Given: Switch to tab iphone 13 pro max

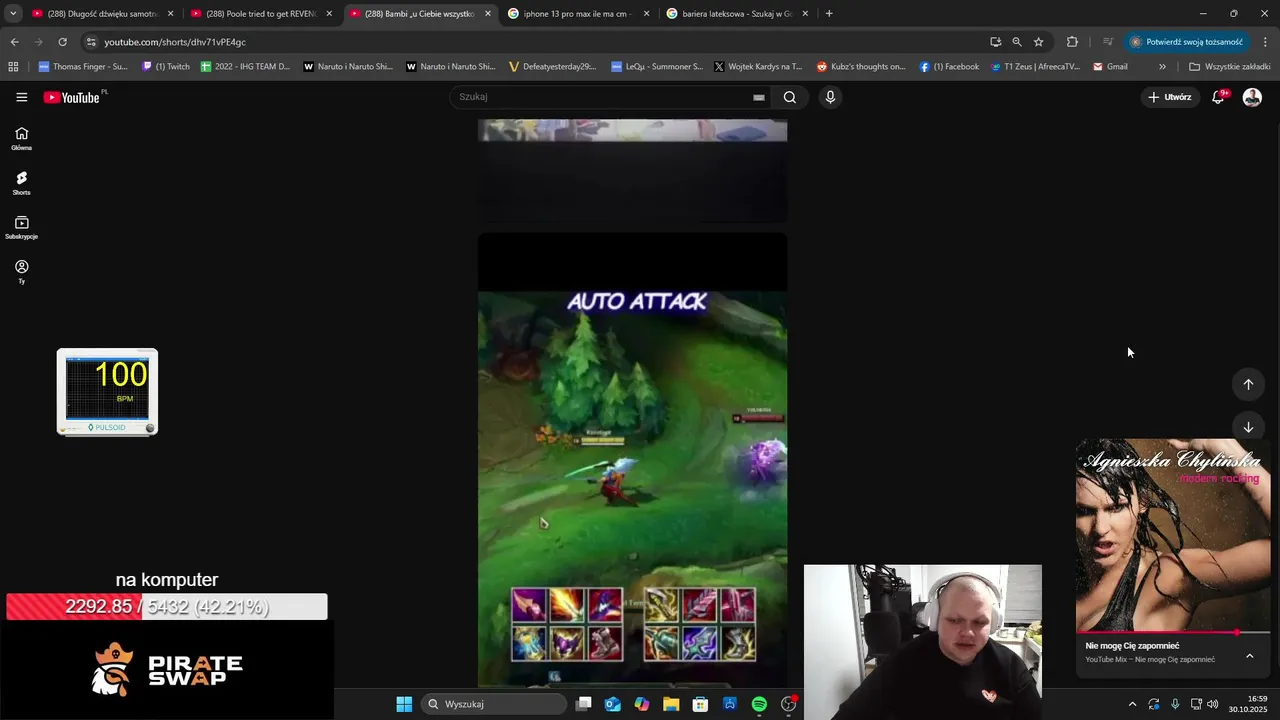Looking at the screenshot, I should point(579,14).
